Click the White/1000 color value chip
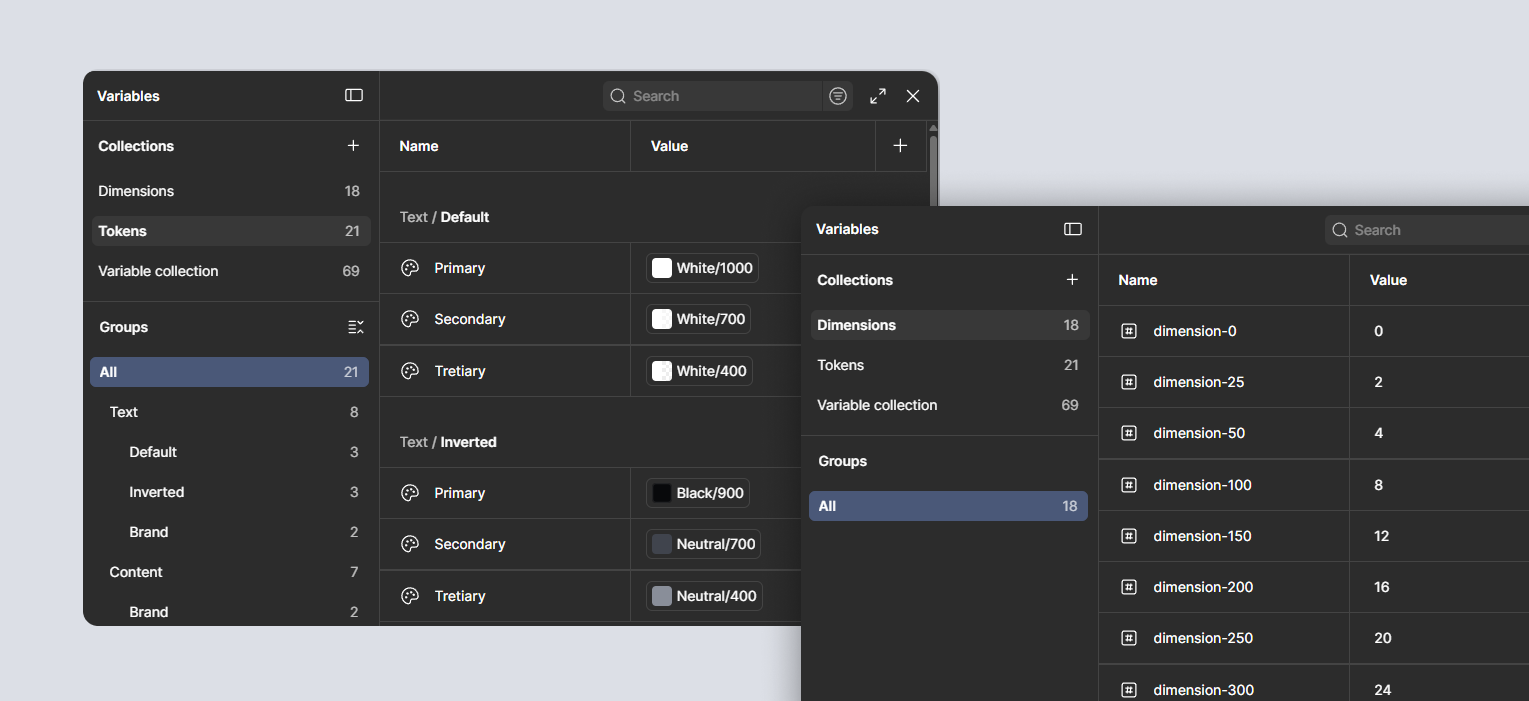1529x701 pixels. [703, 268]
